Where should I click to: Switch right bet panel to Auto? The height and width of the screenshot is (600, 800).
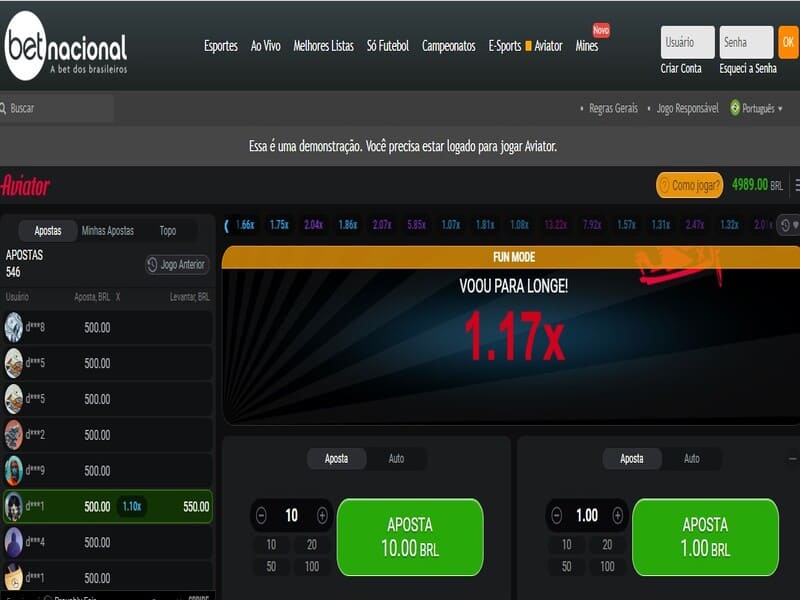[x=691, y=459]
